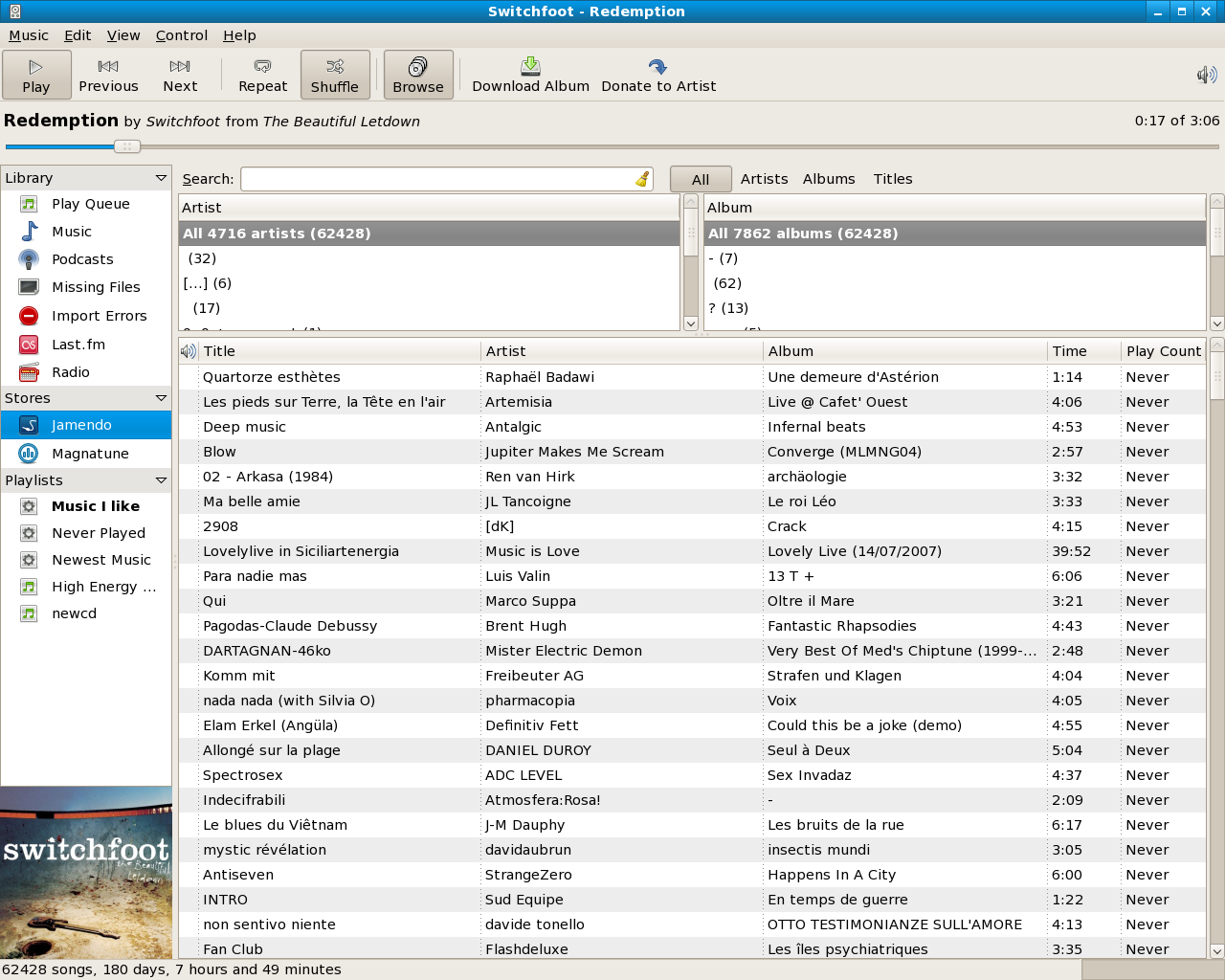The height and width of the screenshot is (980, 1225).
Task: Sort by Time column header
Action: (1083, 351)
